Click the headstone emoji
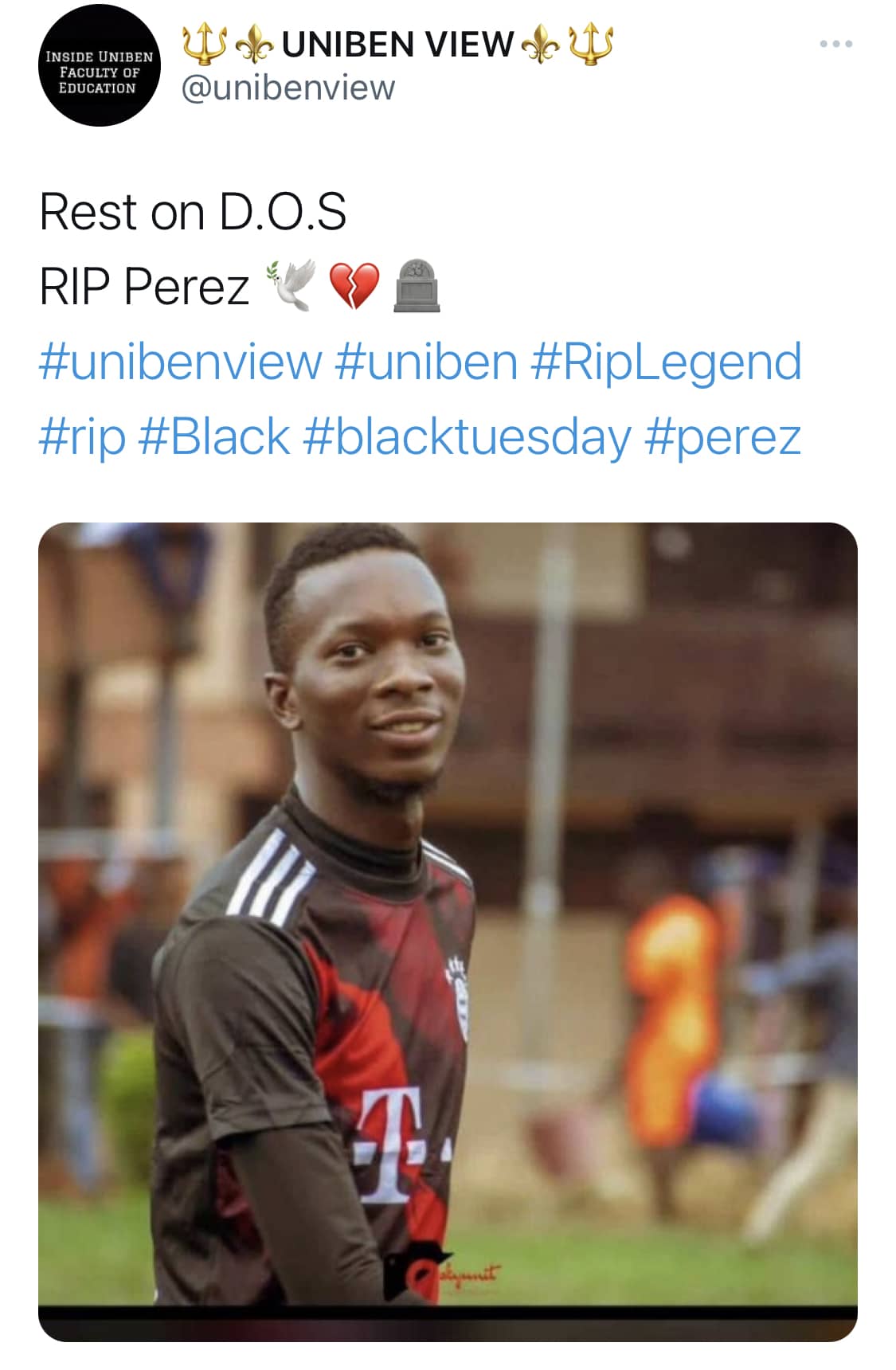The width and height of the screenshot is (896, 1370). pos(417,285)
